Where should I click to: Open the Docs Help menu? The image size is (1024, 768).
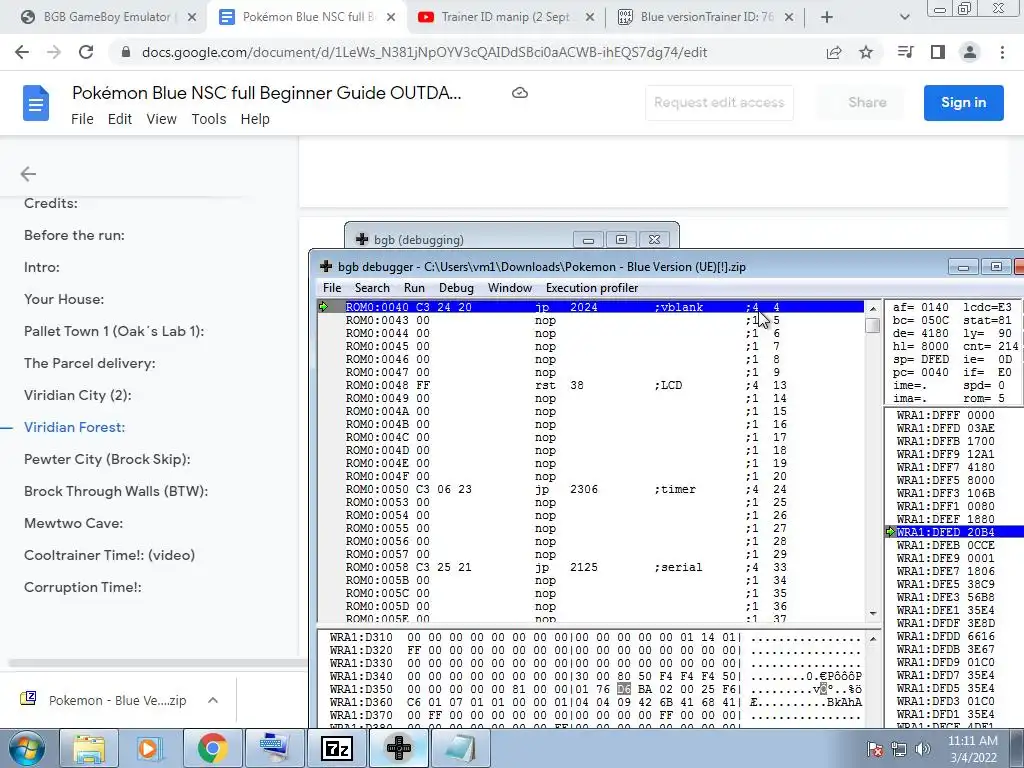pos(255,119)
